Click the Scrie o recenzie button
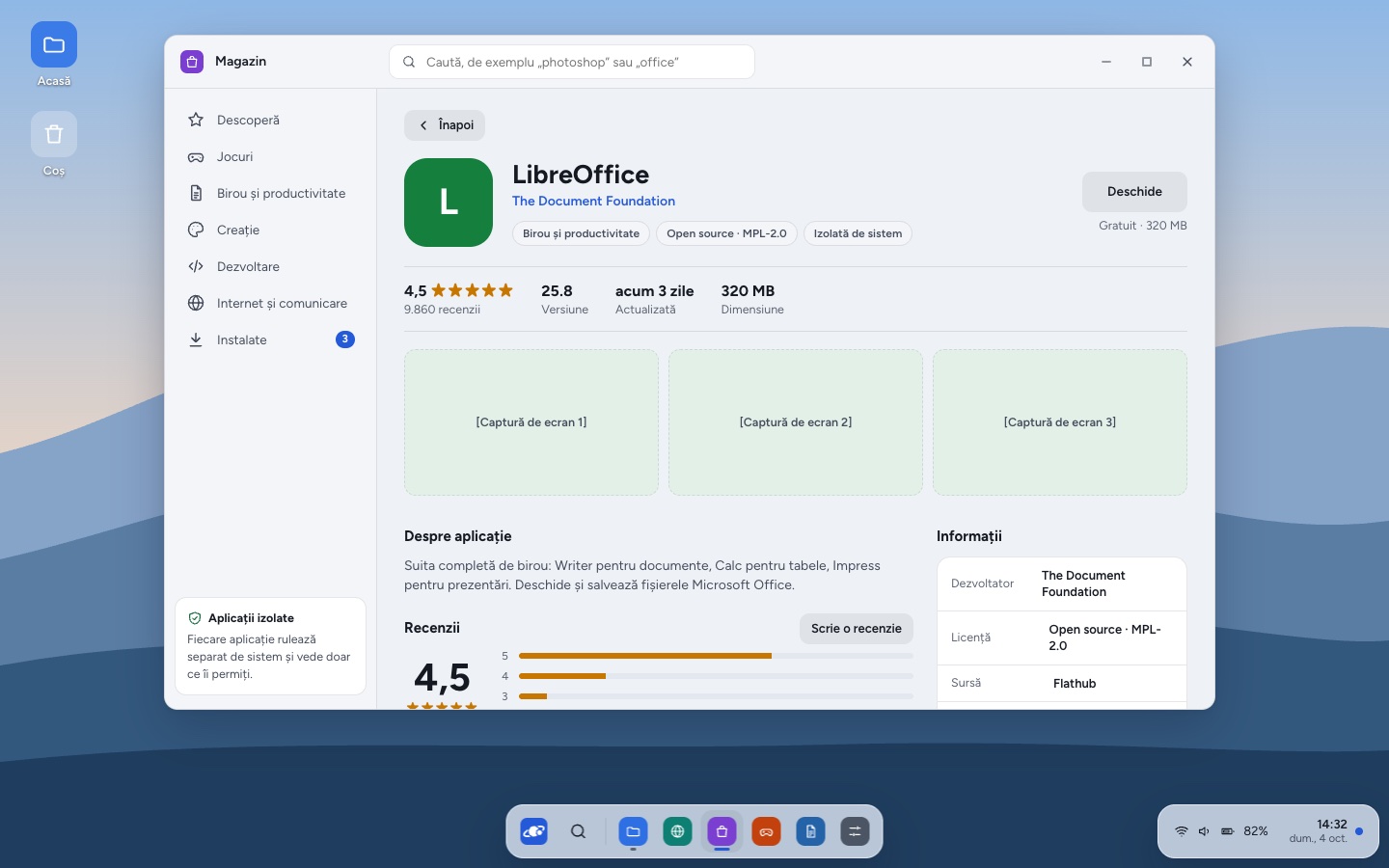 point(856,629)
